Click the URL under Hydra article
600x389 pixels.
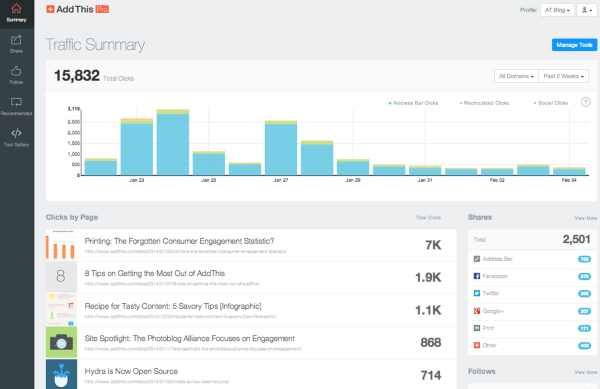coord(157,382)
